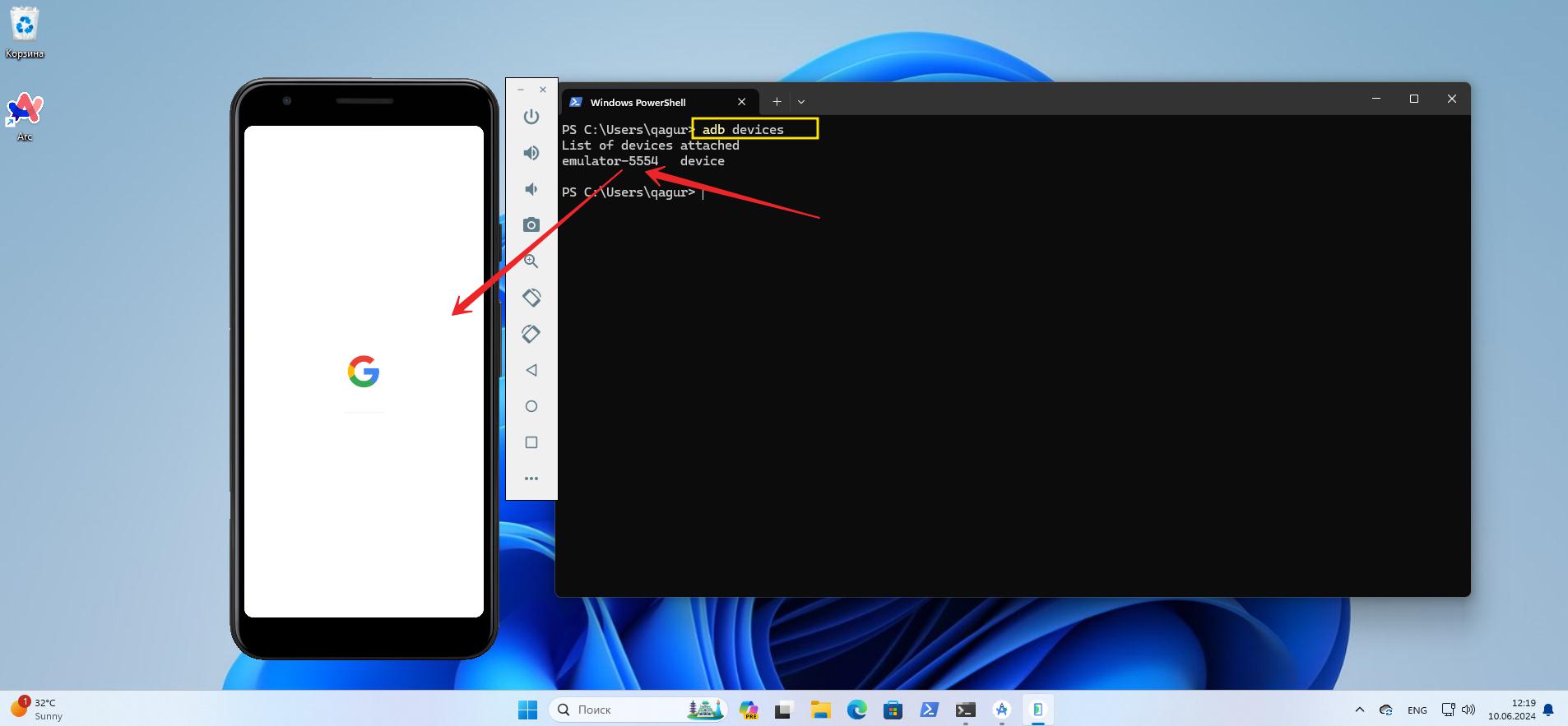The image size is (1568, 726).
Task: Open the Recycle Bin (Корзина) desktop icon
Action: pyautogui.click(x=25, y=34)
